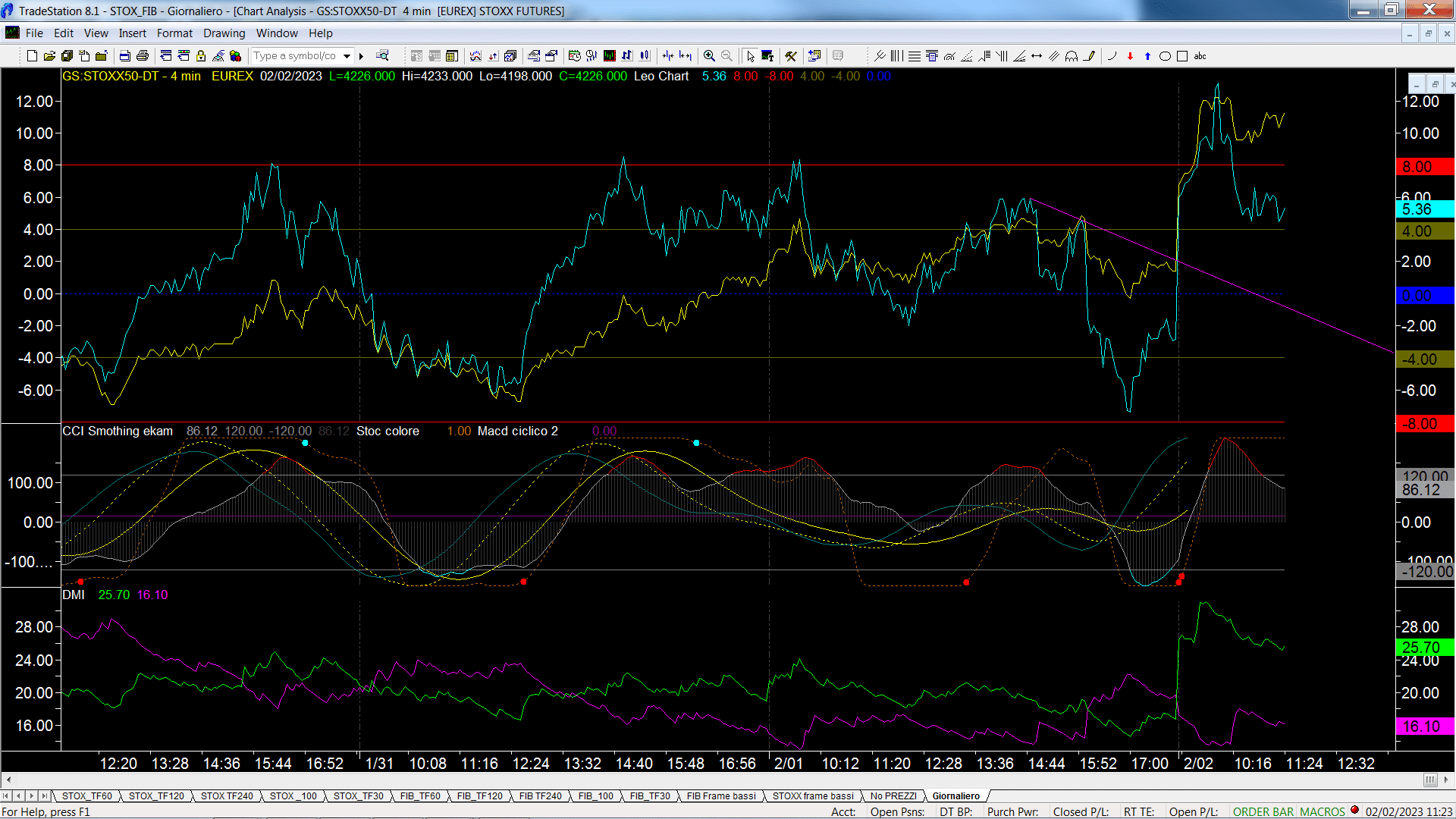Click the black chart window icon
This screenshot has width=1456, height=819.
[609, 55]
